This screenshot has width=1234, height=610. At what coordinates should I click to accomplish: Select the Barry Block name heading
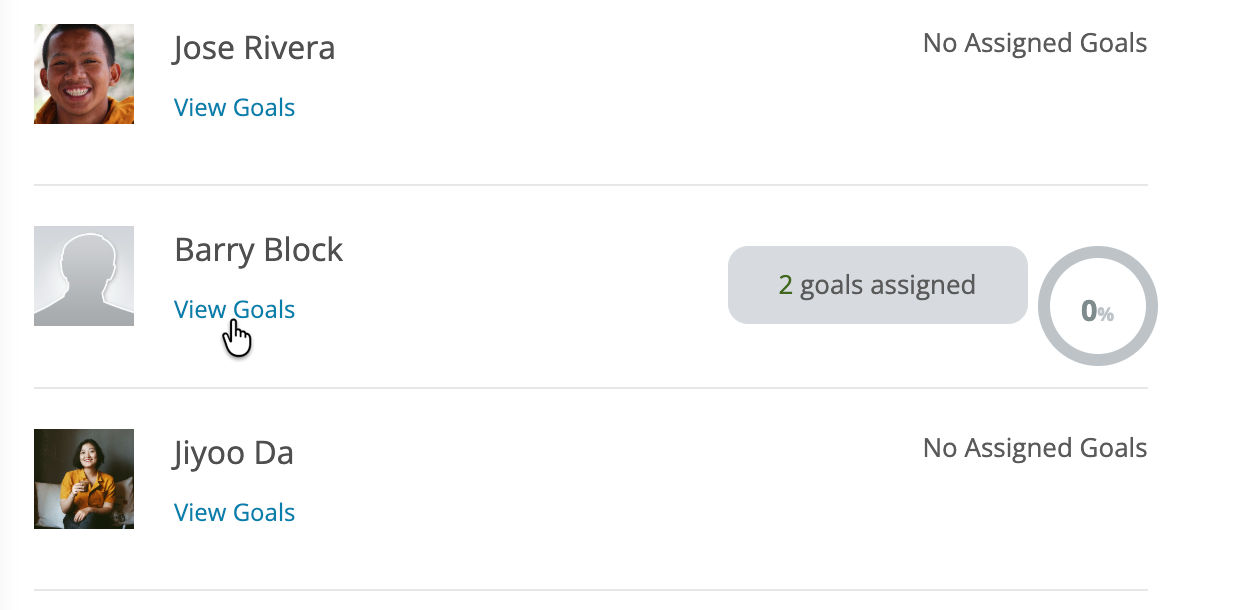258,250
